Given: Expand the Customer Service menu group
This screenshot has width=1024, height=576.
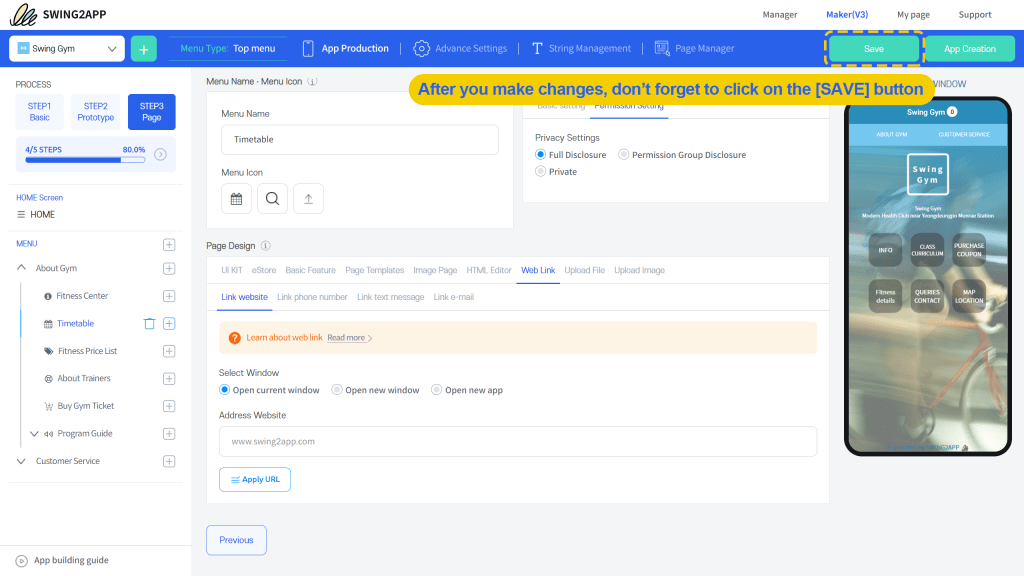Looking at the screenshot, I should tap(22, 461).
